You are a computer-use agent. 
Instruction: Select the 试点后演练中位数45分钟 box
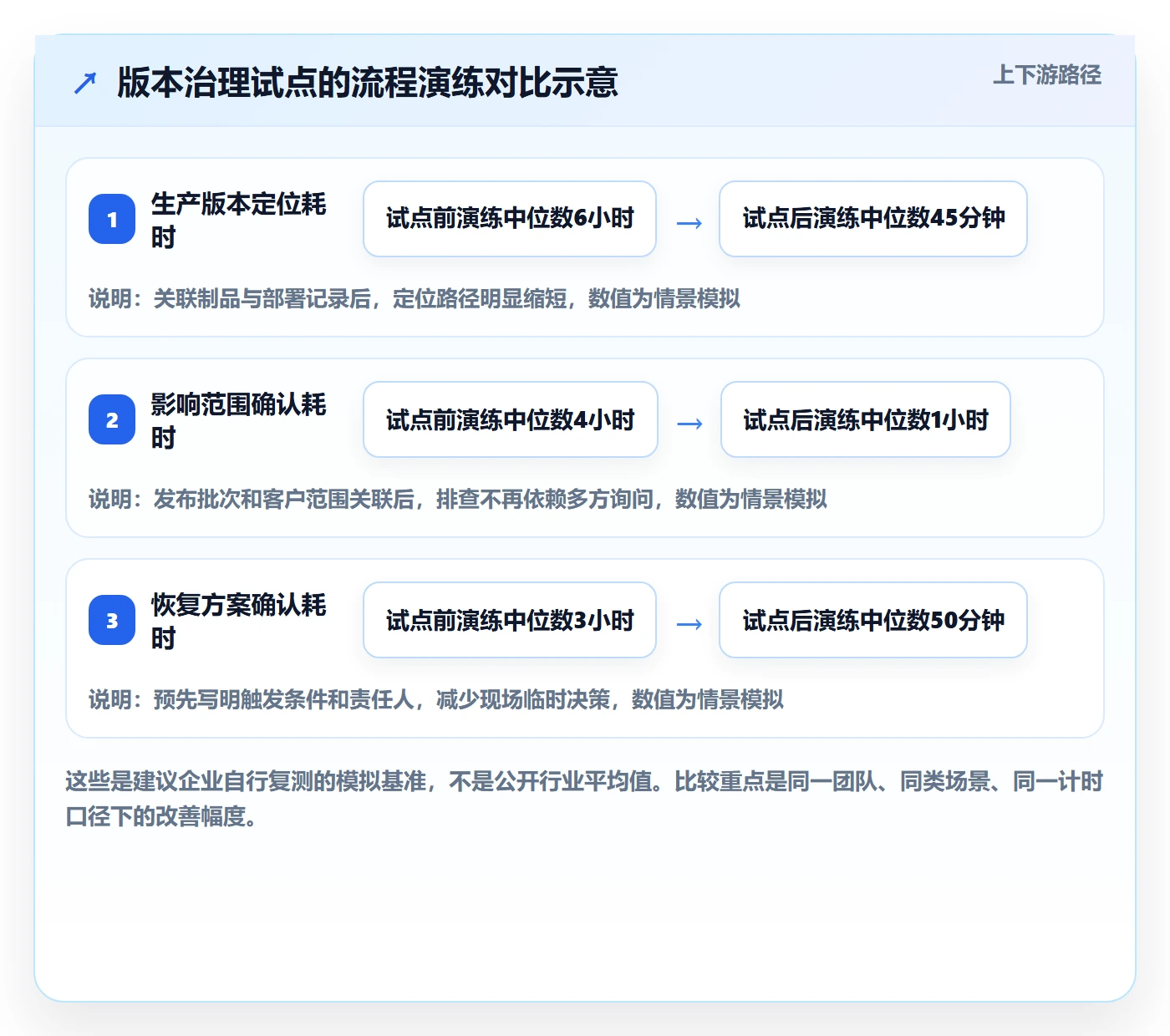(873, 219)
